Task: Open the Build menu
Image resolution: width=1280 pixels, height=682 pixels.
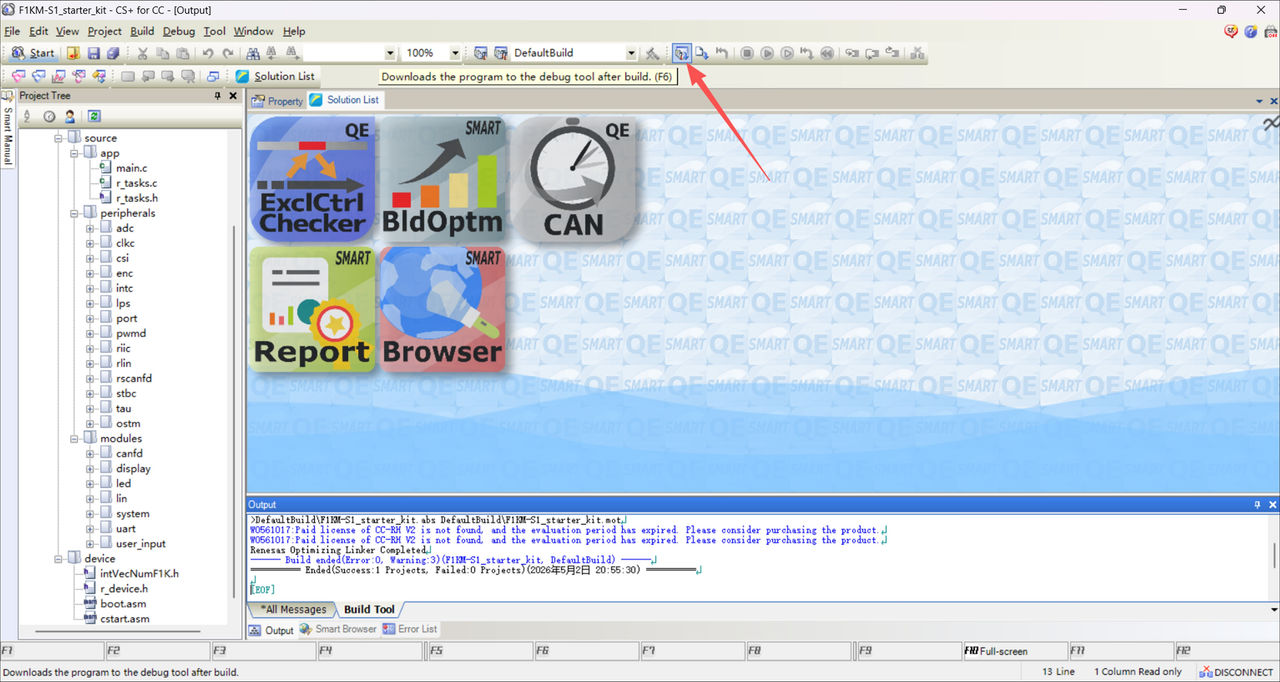Action: (x=142, y=31)
